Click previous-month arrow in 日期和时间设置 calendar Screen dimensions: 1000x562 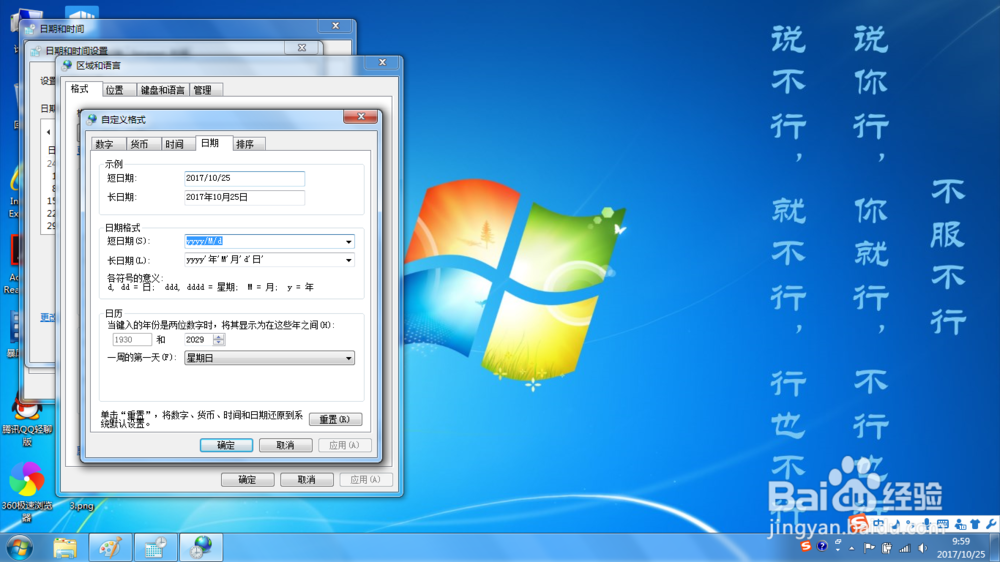pos(48,132)
